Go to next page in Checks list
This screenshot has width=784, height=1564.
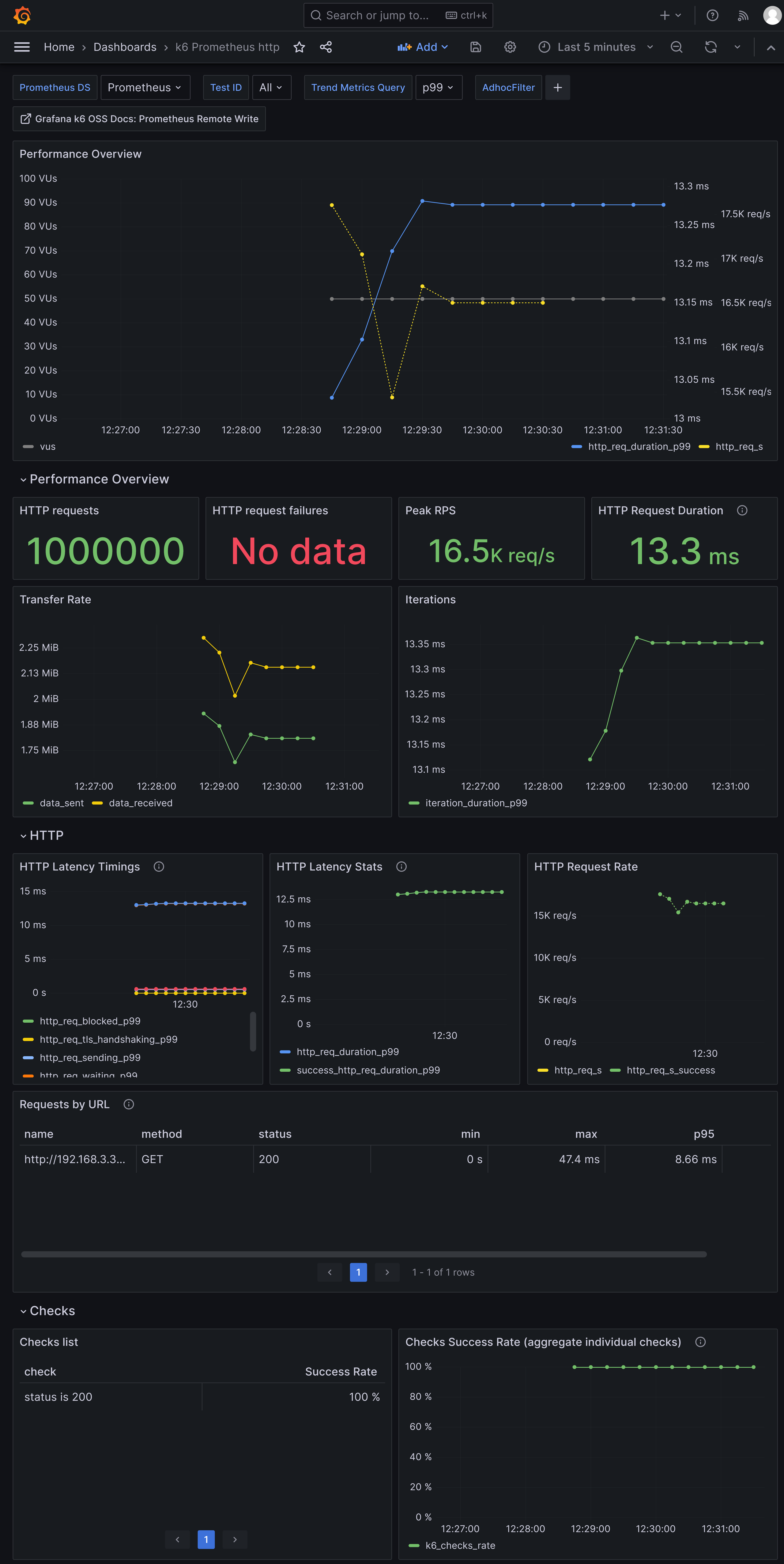click(235, 1539)
